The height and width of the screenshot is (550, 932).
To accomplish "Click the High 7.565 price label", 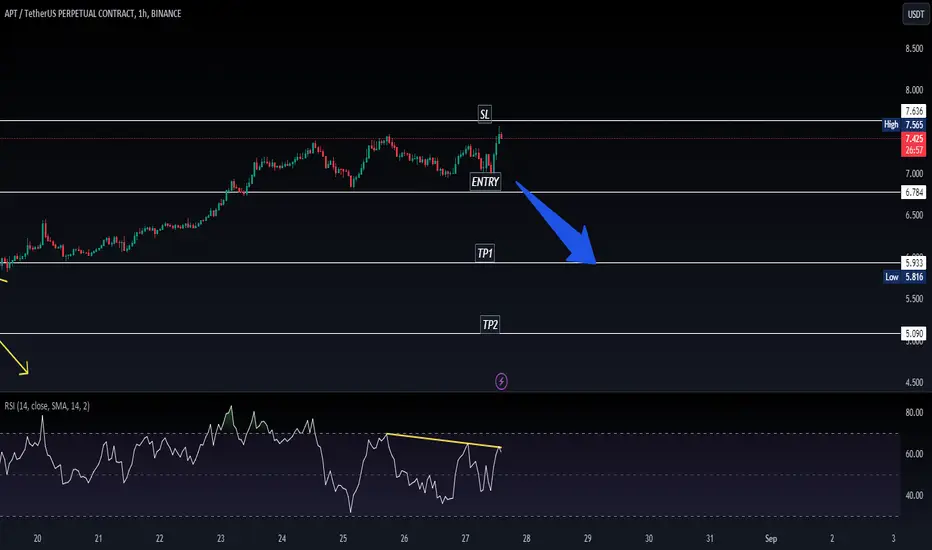I will coord(903,124).
